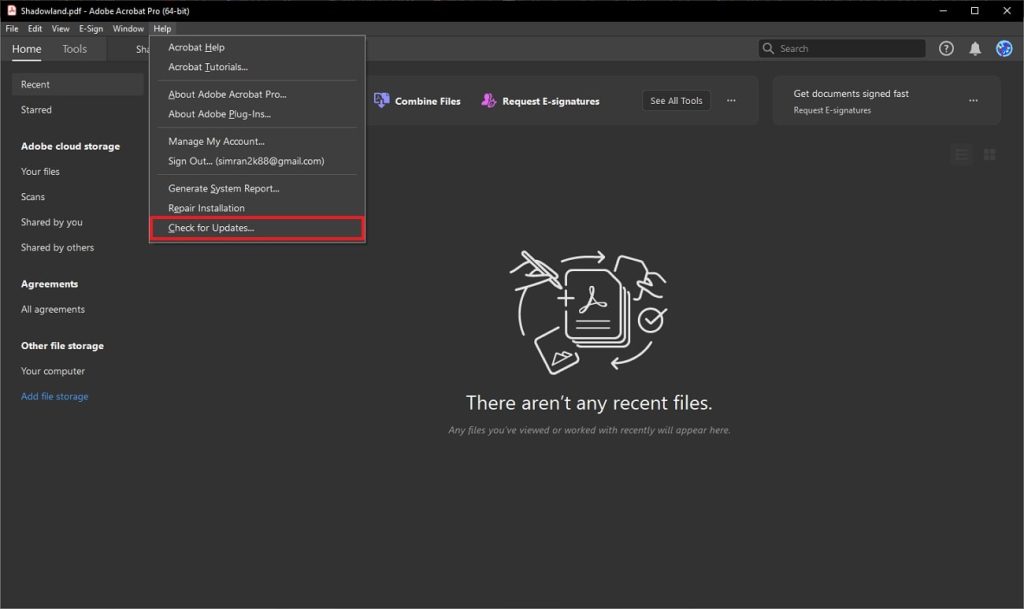
Task: Switch to the Home tab
Action: click(x=26, y=49)
